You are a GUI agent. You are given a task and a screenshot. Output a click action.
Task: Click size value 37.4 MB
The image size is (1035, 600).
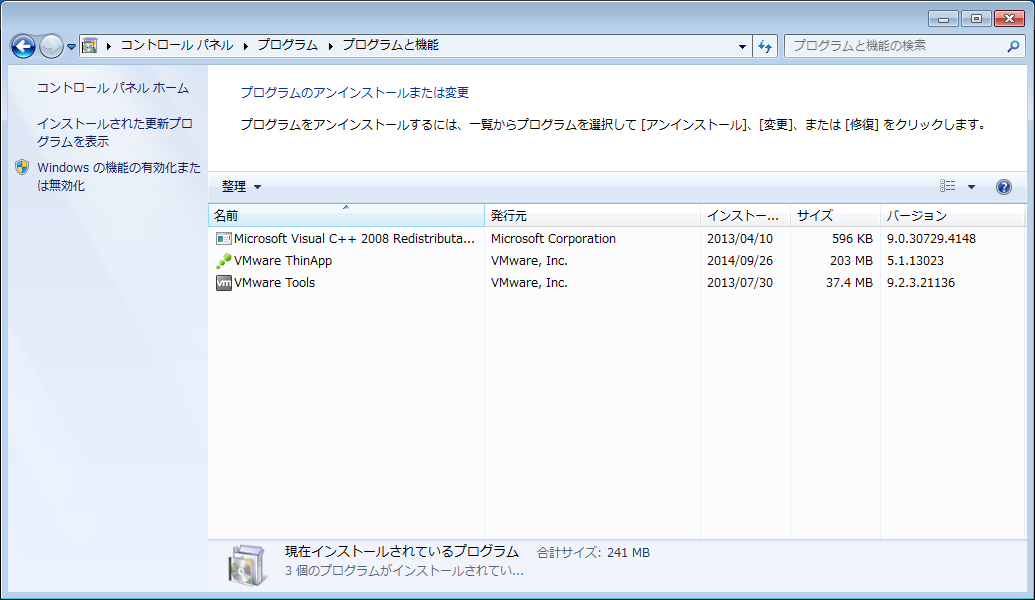tap(849, 283)
